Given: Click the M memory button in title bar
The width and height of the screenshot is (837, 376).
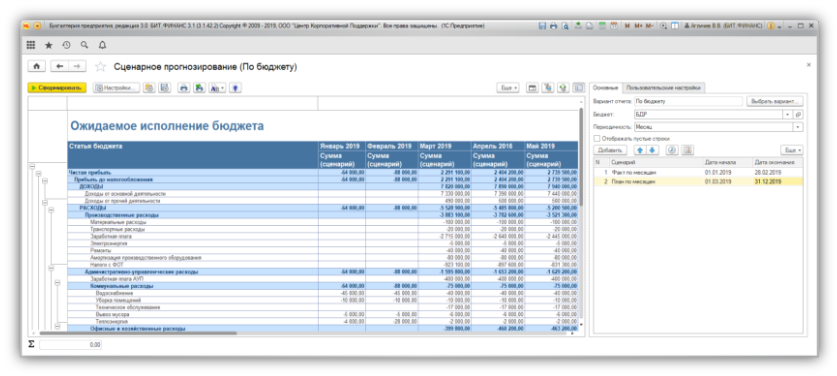Looking at the screenshot, I should click(628, 26).
